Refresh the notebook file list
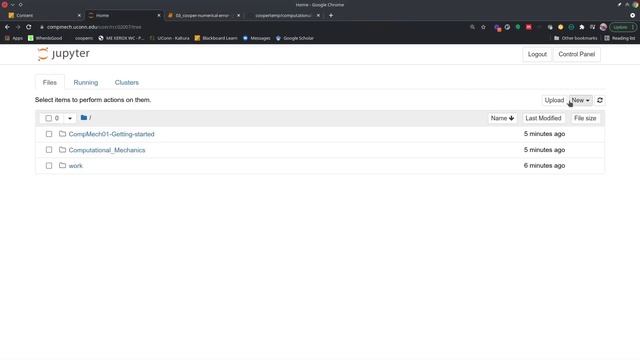 [600, 100]
